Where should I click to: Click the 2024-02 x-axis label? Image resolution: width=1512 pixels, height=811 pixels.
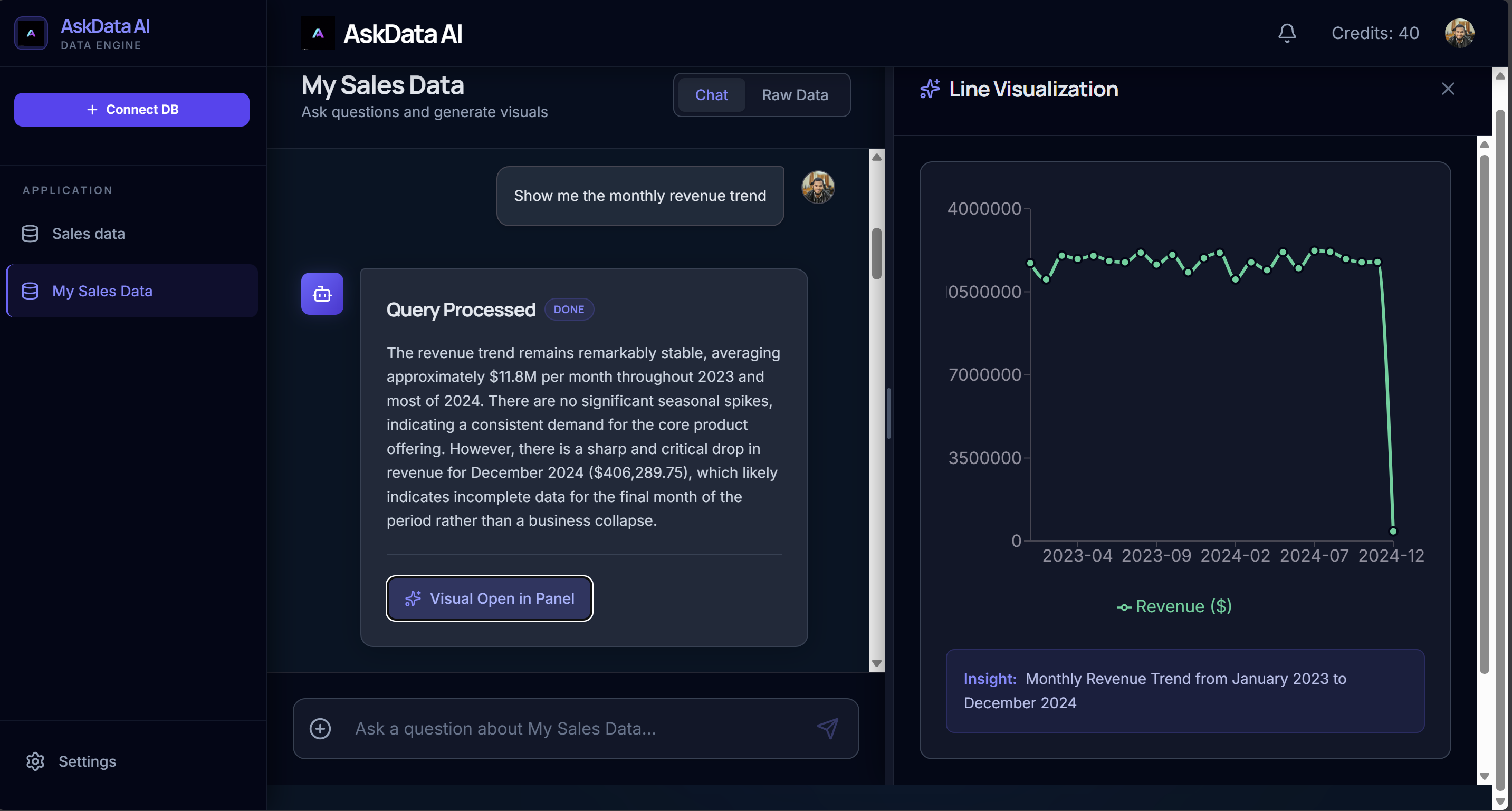coord(1235,555)
